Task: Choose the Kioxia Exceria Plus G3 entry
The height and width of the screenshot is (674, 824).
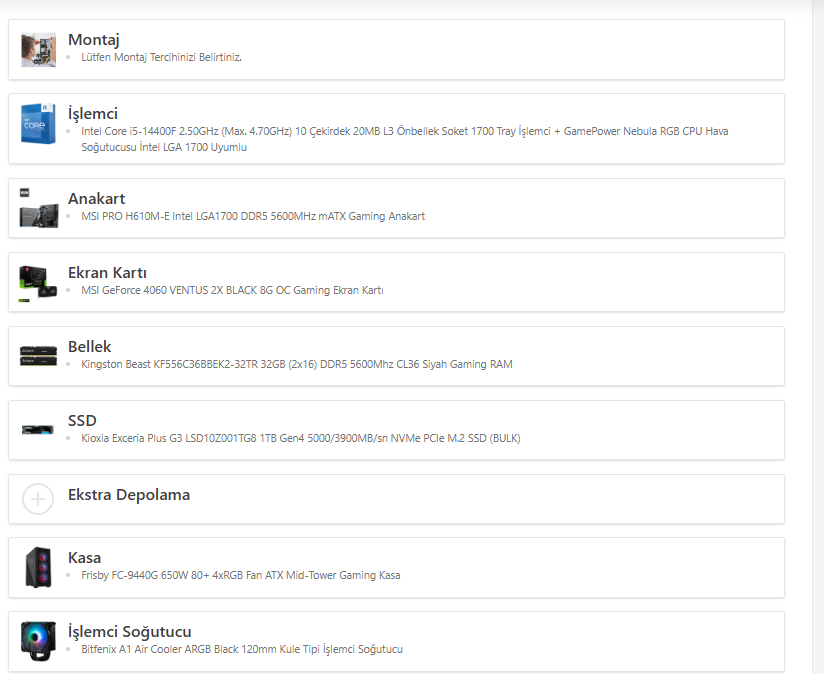Action: coord(300,438)
